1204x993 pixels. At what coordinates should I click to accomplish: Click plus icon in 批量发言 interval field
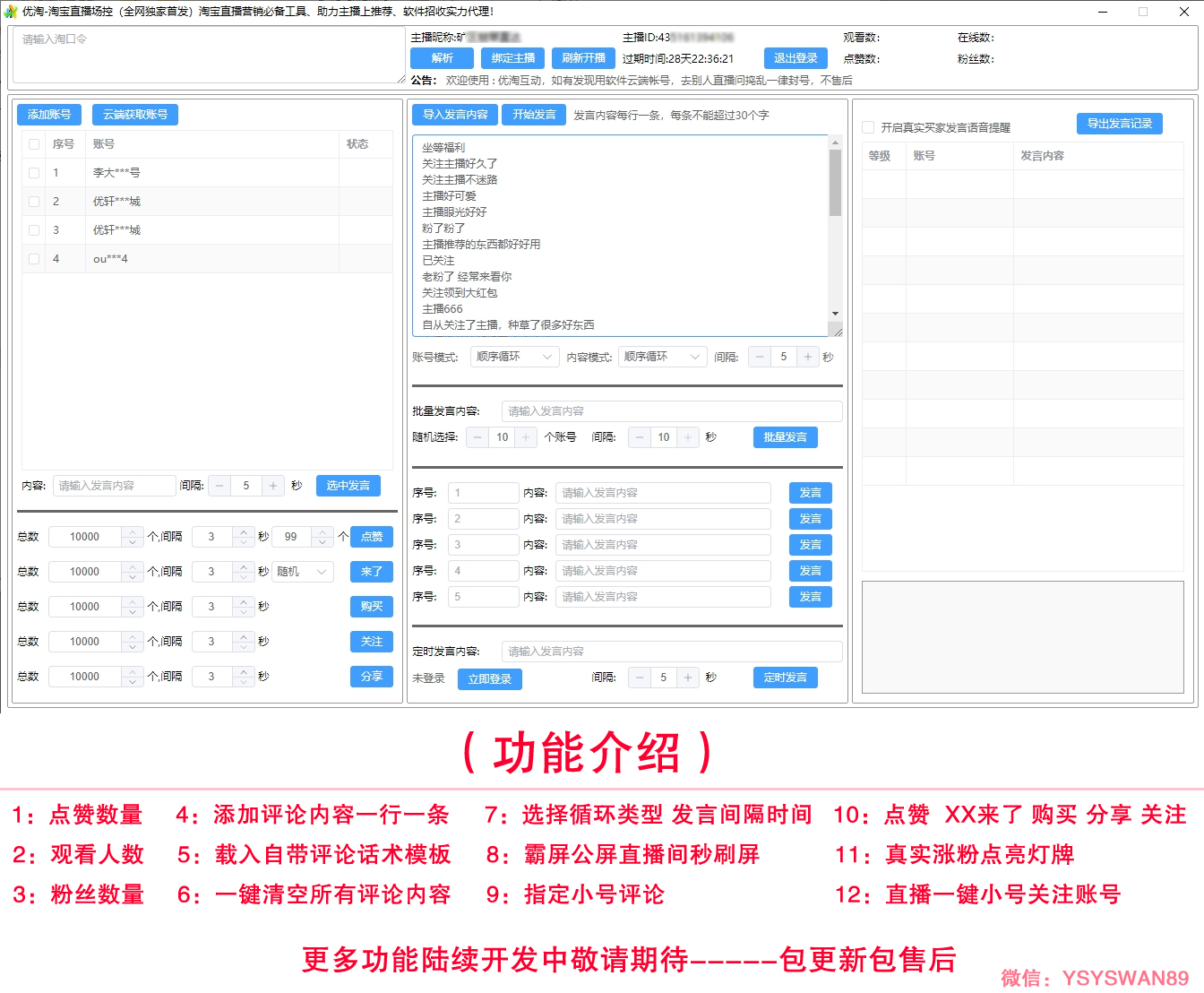(x=687, y=437)
